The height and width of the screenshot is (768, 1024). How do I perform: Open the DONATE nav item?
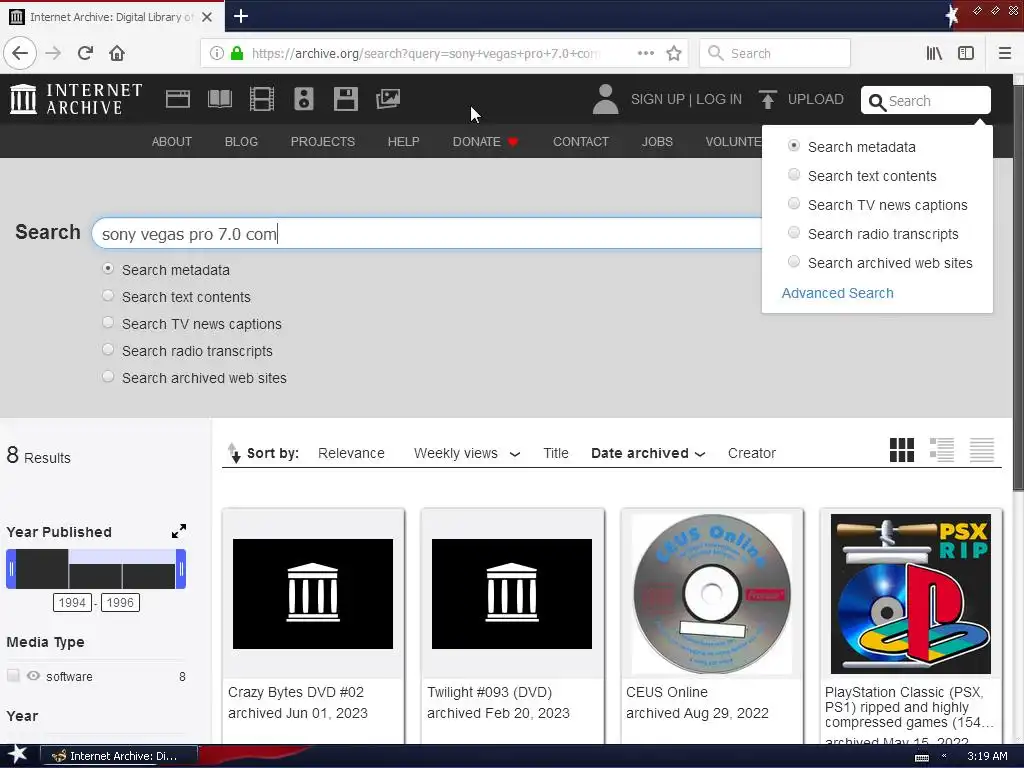pos(485,142)
